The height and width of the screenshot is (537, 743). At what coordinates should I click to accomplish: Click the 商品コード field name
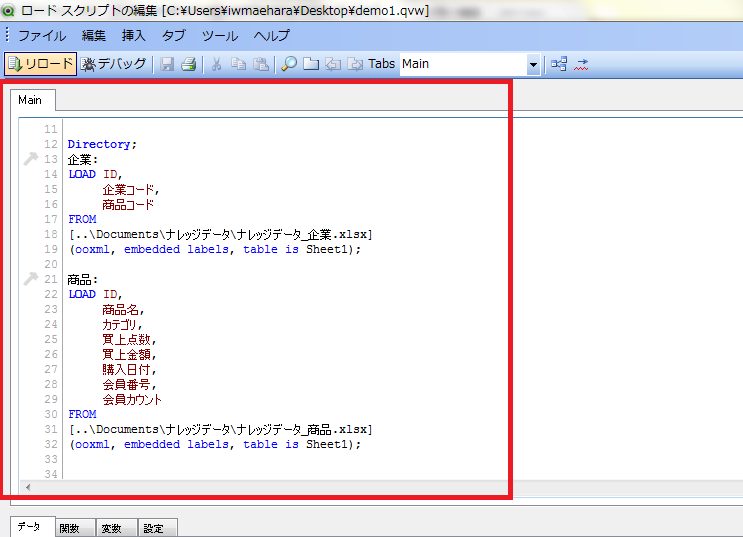tap(128, 205)
